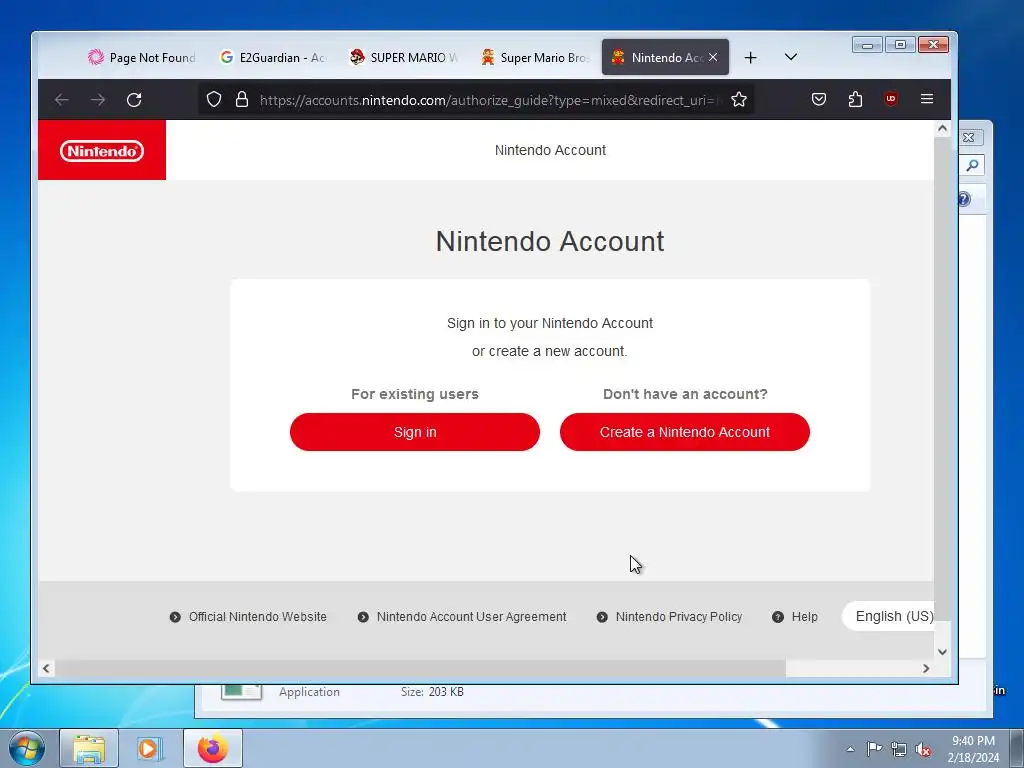Open the English (US) language selector
This screenshot has width=1024, height=768.
[x=888, y=616]
